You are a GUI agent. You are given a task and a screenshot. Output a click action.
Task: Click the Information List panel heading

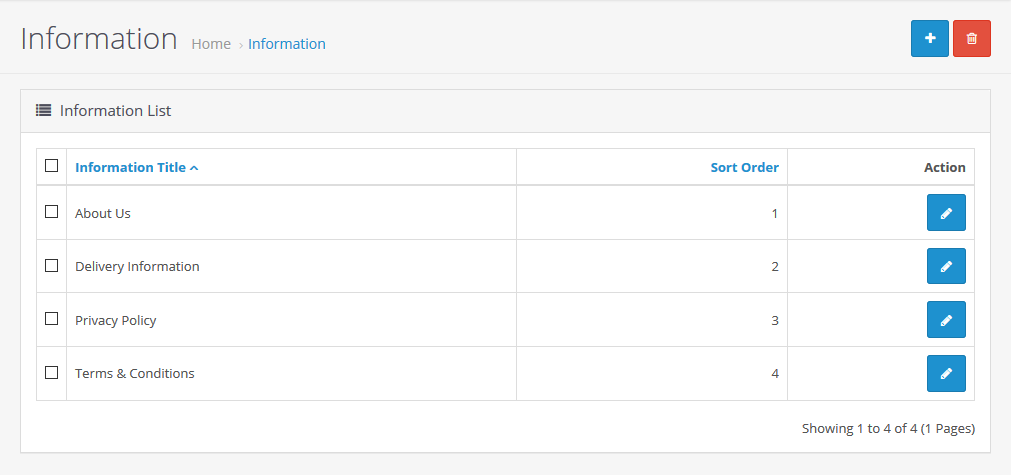(x=115, y=110)
